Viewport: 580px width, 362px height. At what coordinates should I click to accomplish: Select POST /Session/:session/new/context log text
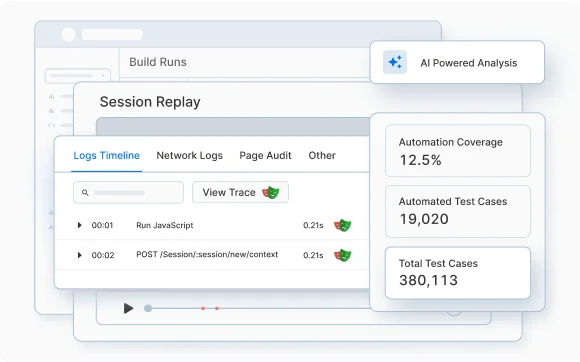(x=207, y=254)
